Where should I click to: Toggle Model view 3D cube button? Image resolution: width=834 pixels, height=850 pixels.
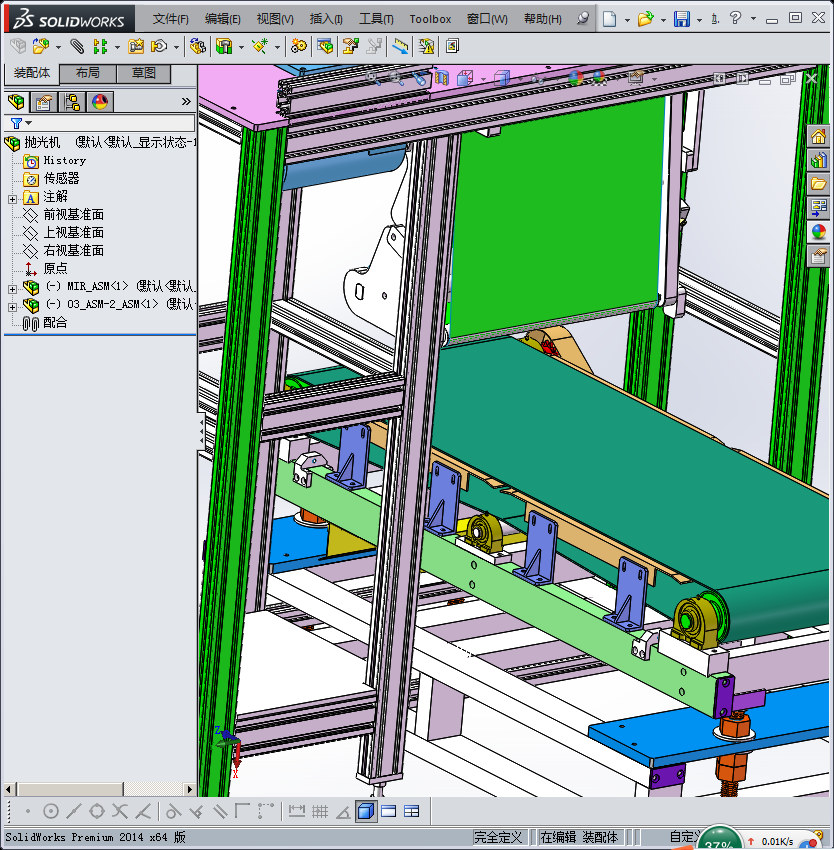(x=366, y=811)
